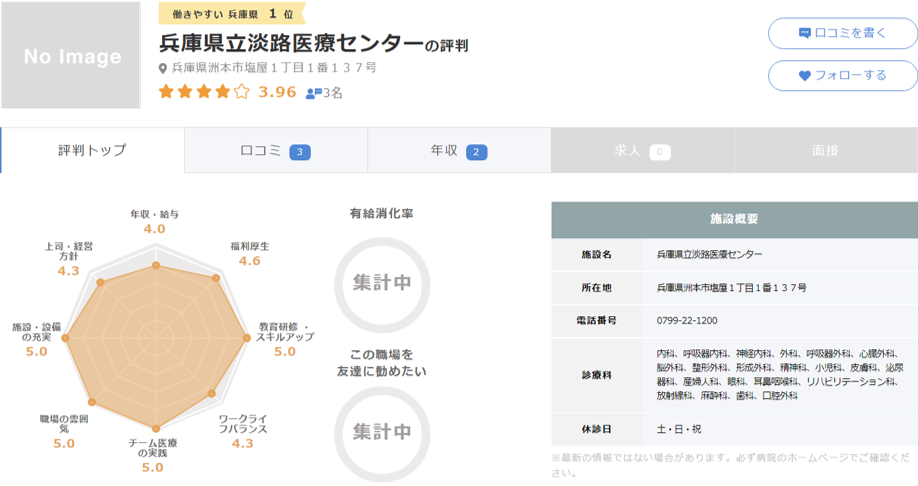Click the header address 兵庫県洲本市塩屋1丁目1番137号

click(274, 68)
